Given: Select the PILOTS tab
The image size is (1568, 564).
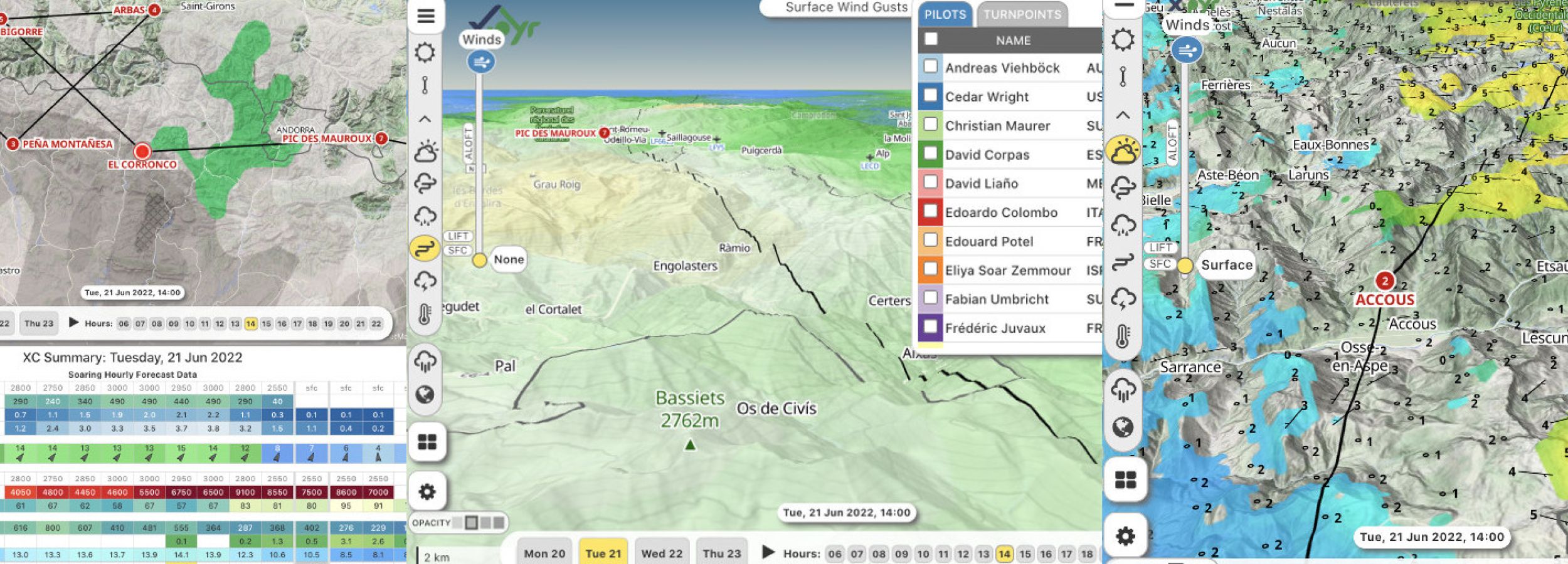Looking at the screenshot, I should coord(945,14).
